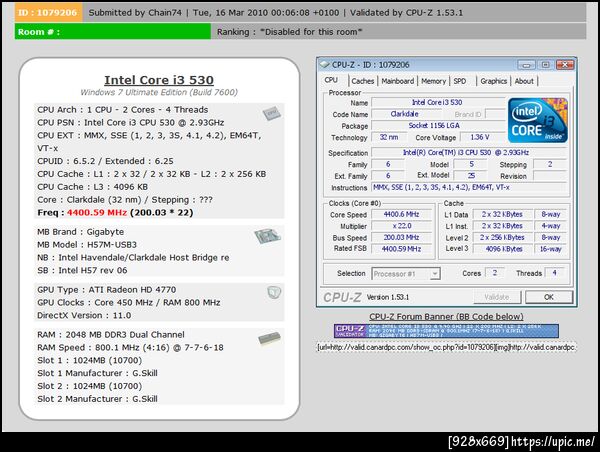Click the ID : 1079206 orange badge
600x452 pixels.
pyautogui.click(x=48, y=13)
